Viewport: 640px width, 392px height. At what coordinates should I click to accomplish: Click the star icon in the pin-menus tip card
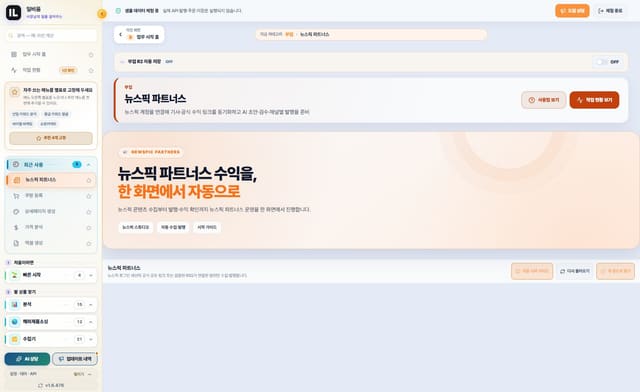15,92
